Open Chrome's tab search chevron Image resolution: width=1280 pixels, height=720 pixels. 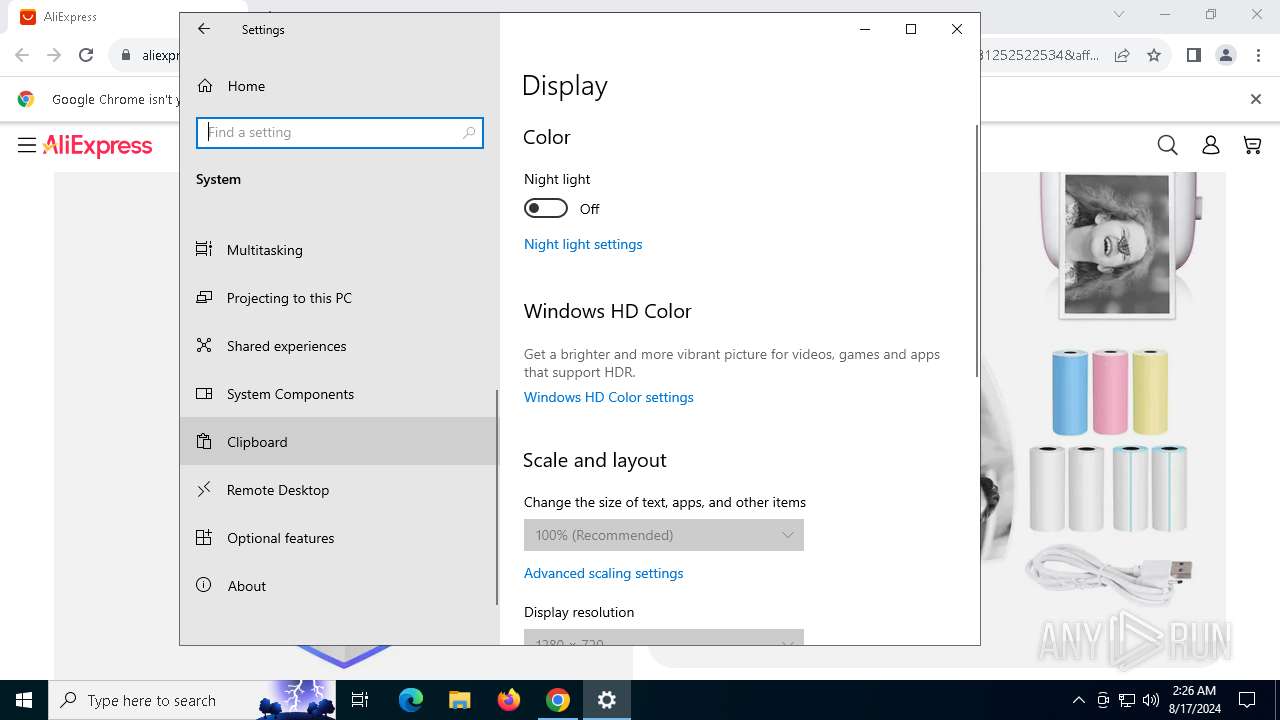pyautogui.click(x=1119, y=14)
